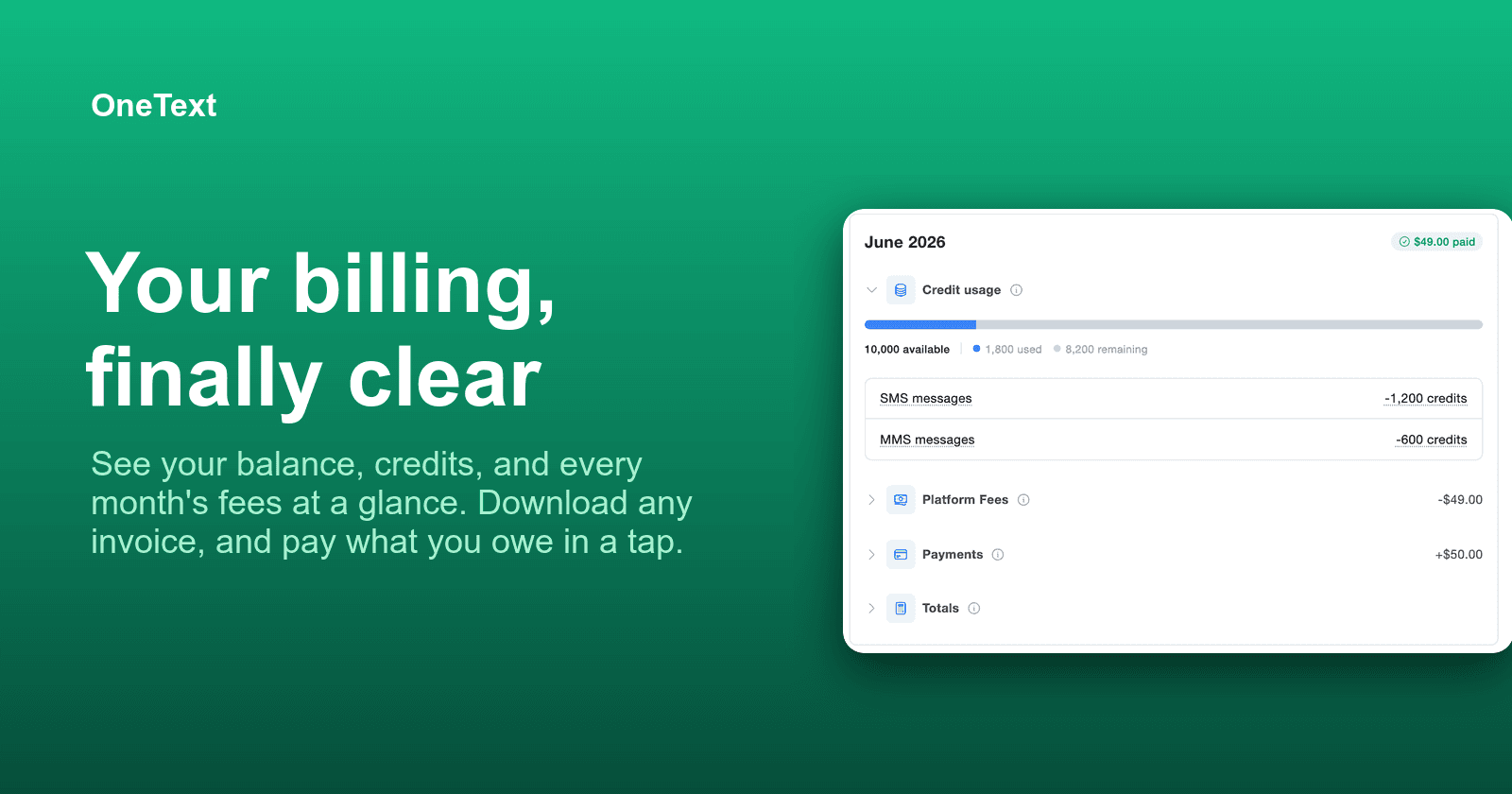Click the -1,200 credits value
This screenshot has width=1512, height=794.
point(1425,398)
